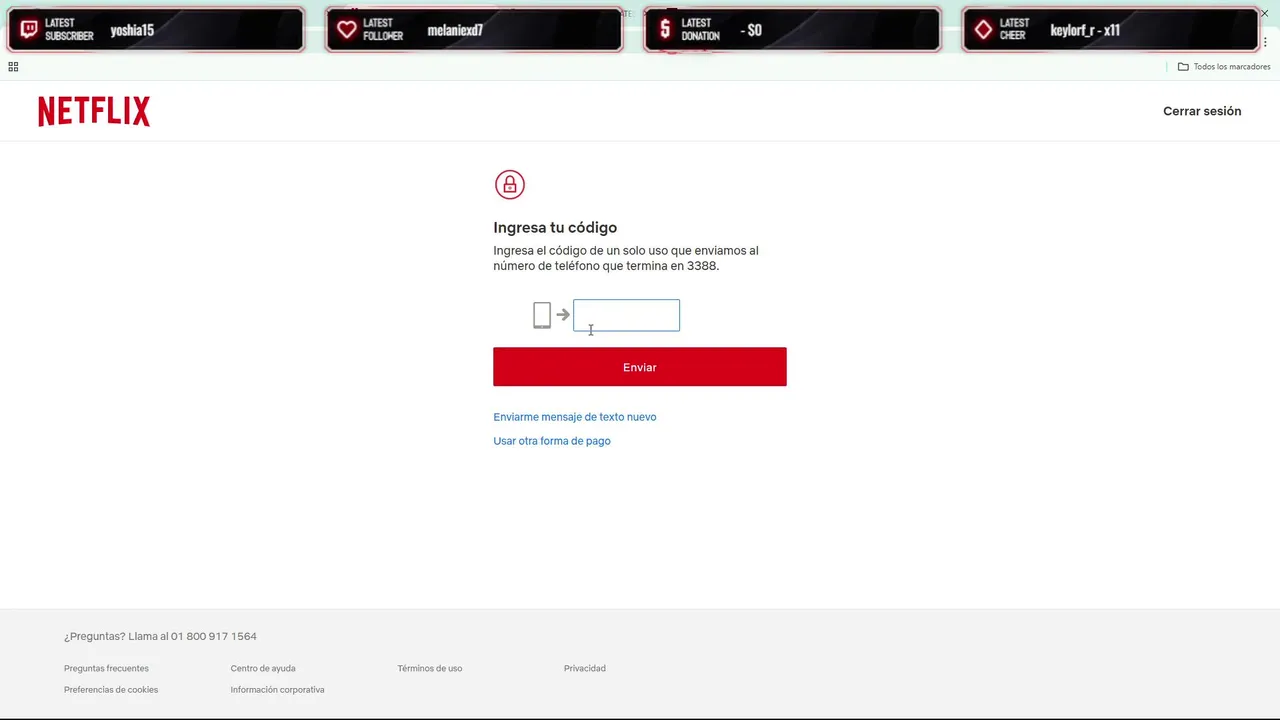Open Centro de ayuda footer link
The width and height of the screenshot is (1280, 720).
point(263,668)
